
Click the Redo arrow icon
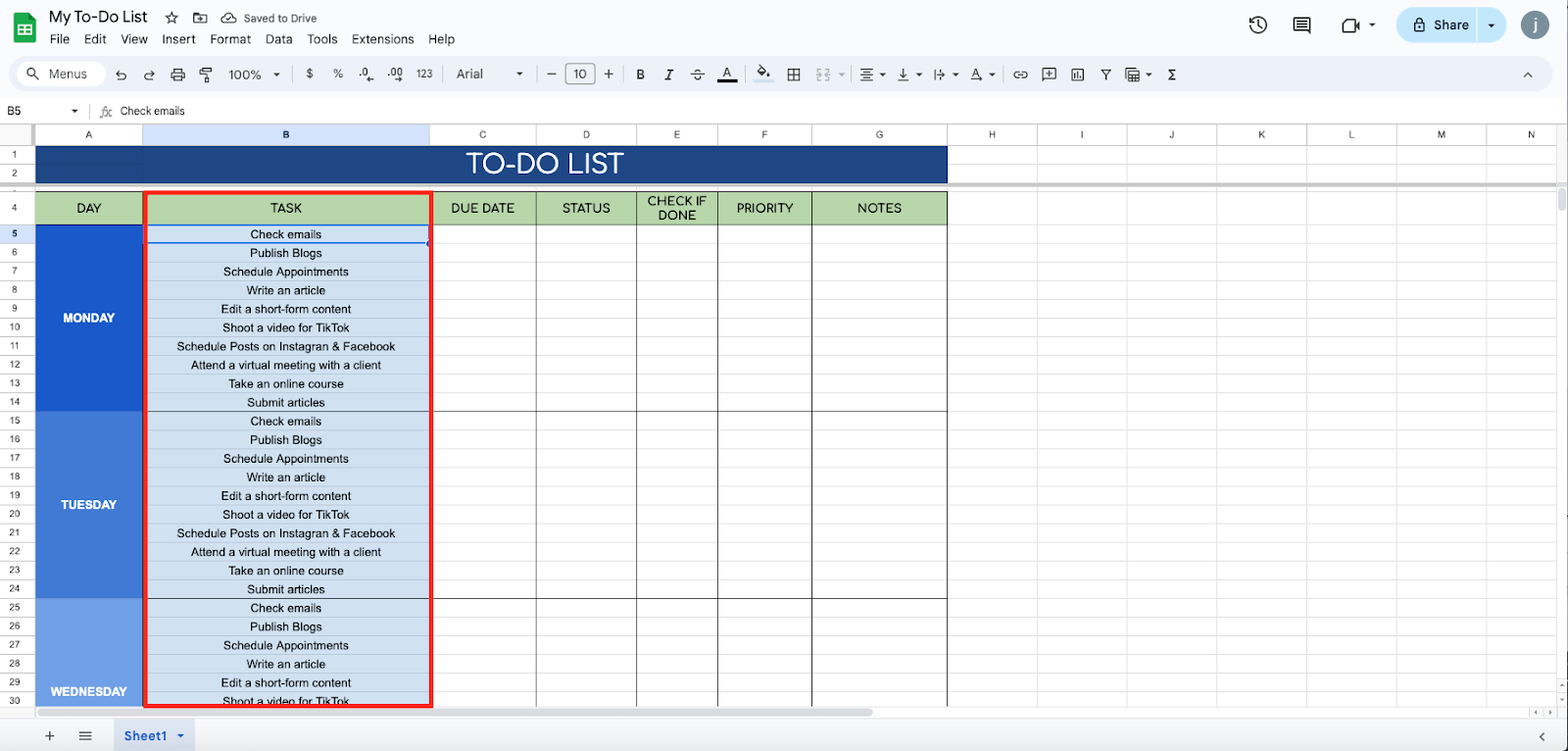pos(149,75)
